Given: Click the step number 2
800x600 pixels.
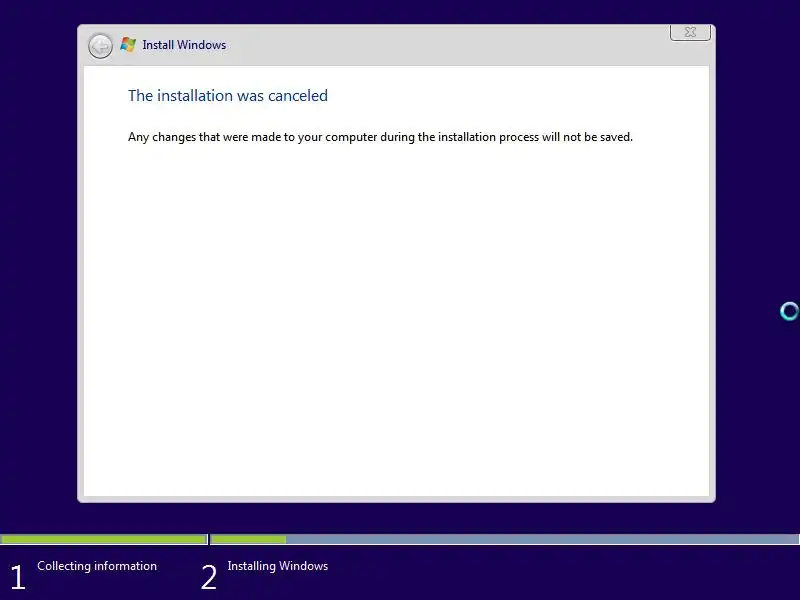Looking at the screenshot, I should (x=209, y=577).
